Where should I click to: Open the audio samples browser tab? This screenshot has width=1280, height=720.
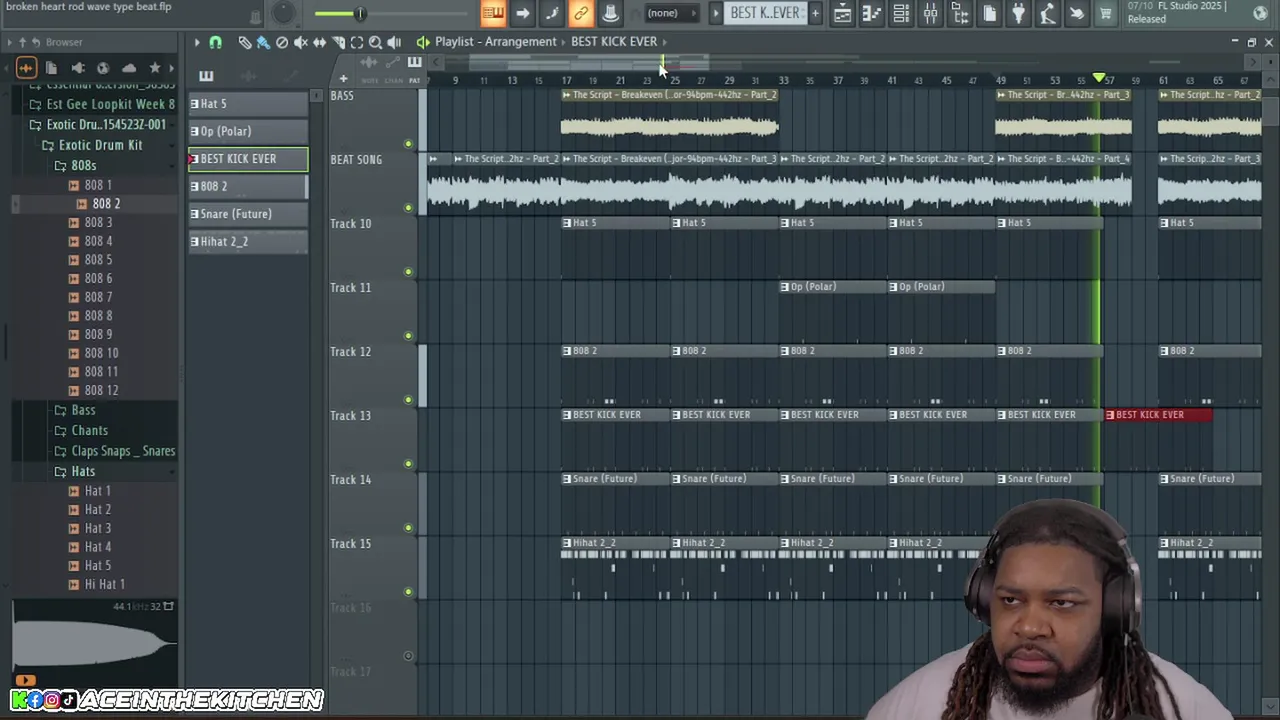click(26, 68)
